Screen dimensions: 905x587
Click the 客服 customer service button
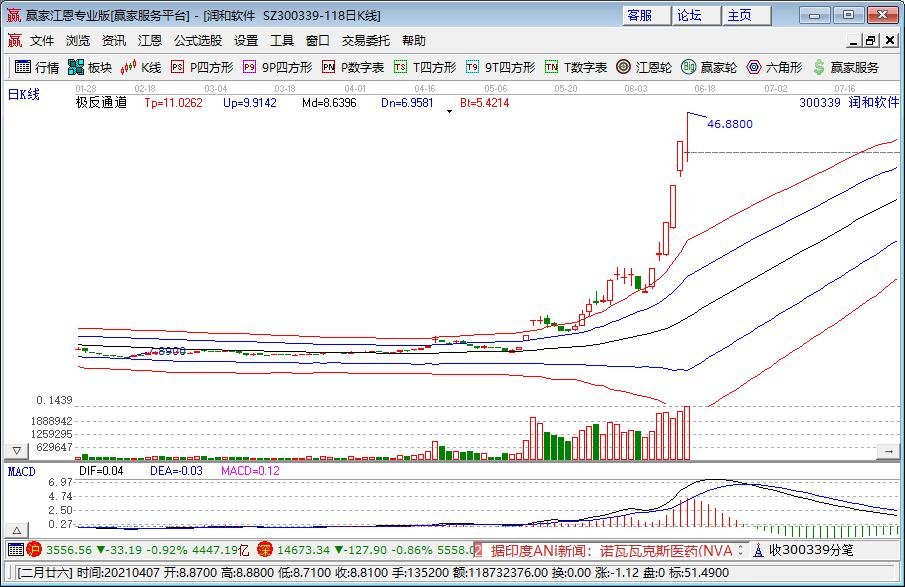(x=646, y=16)
